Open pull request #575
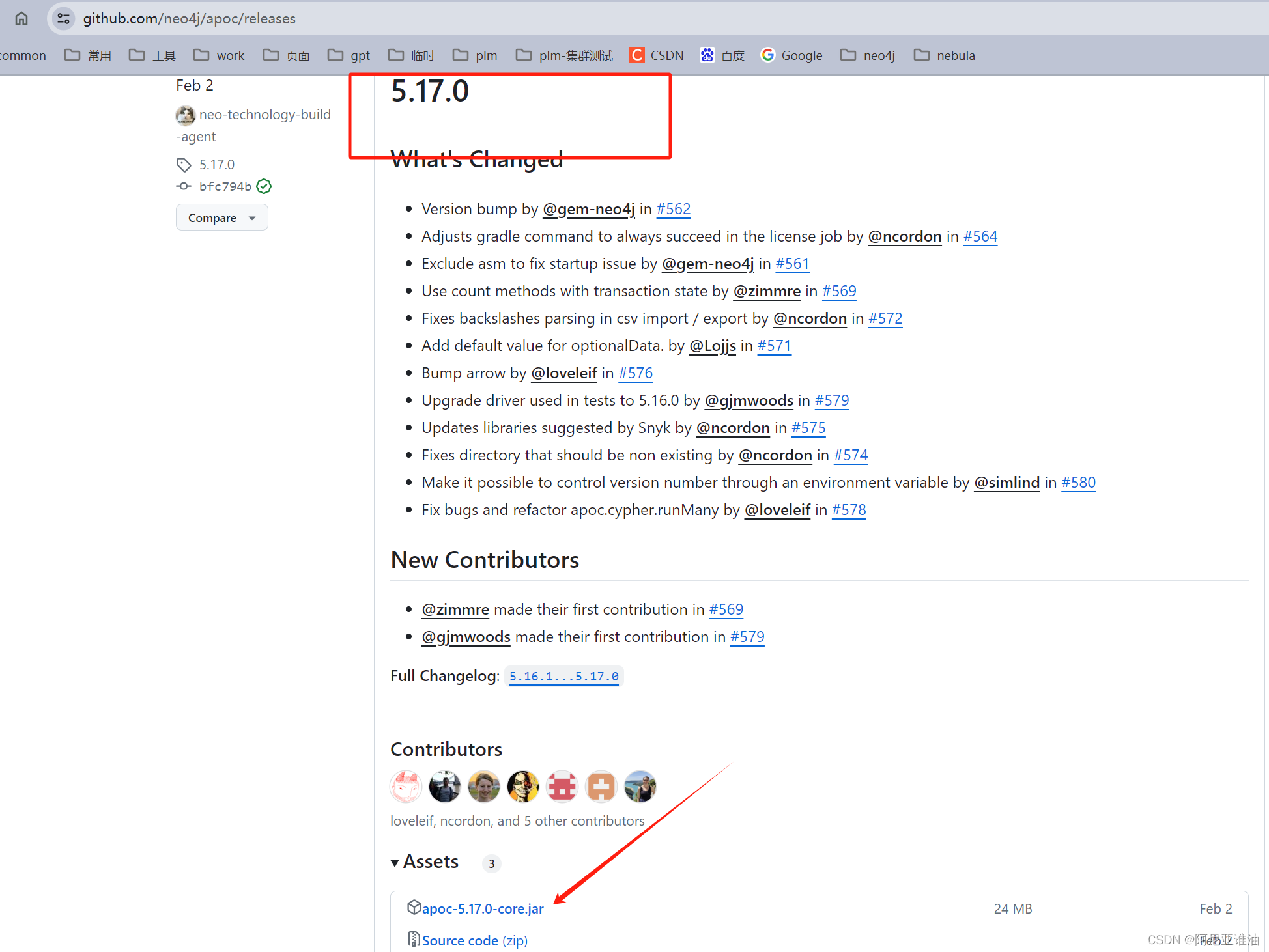The image size is (1269, 952). 808,428
